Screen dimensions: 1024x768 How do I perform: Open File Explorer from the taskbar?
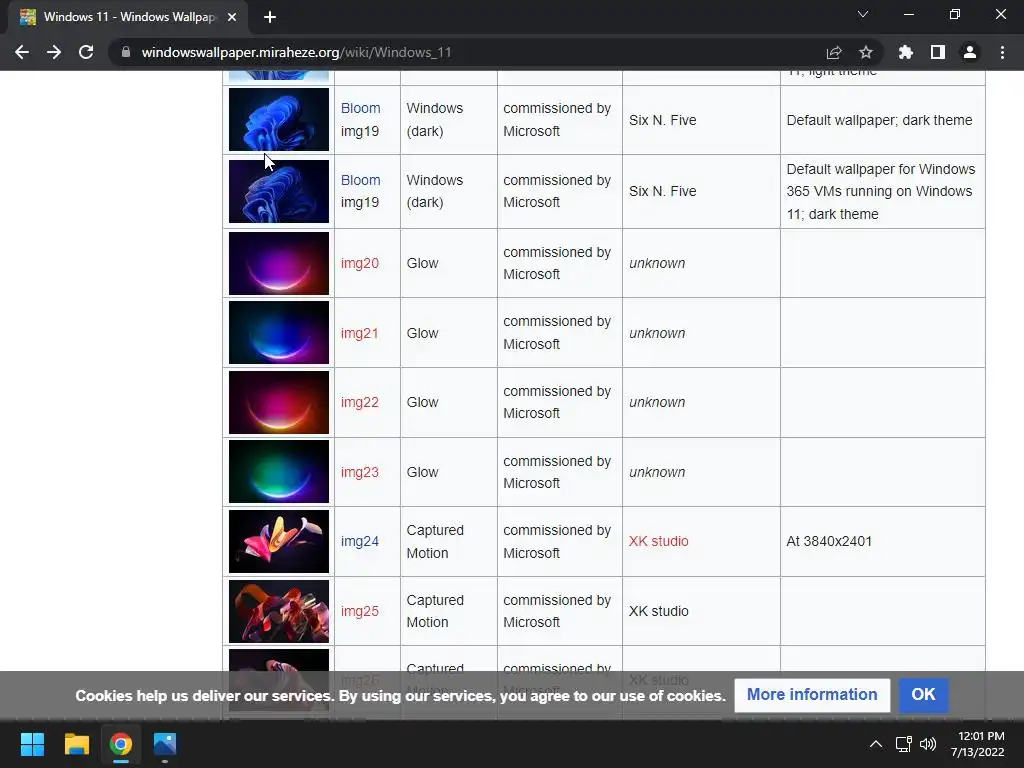pos(76,744)
